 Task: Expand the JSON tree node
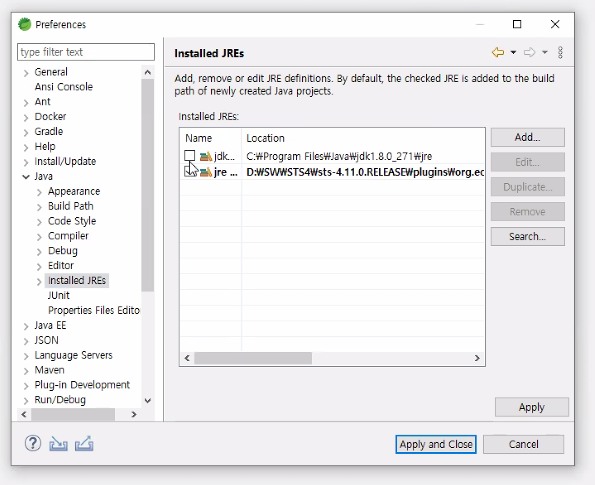[26, 341]
